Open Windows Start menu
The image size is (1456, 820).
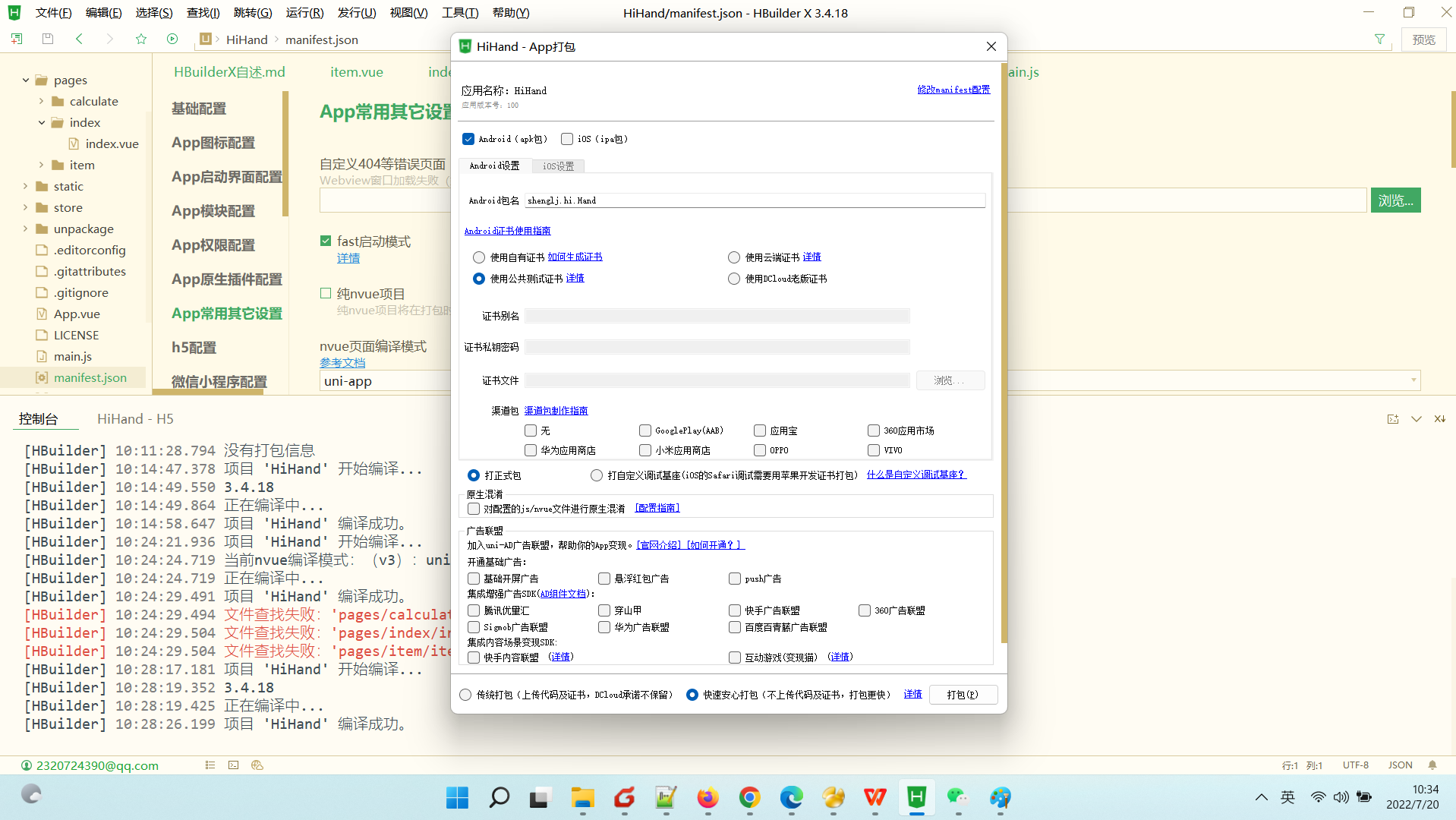[x=457, y=797]
